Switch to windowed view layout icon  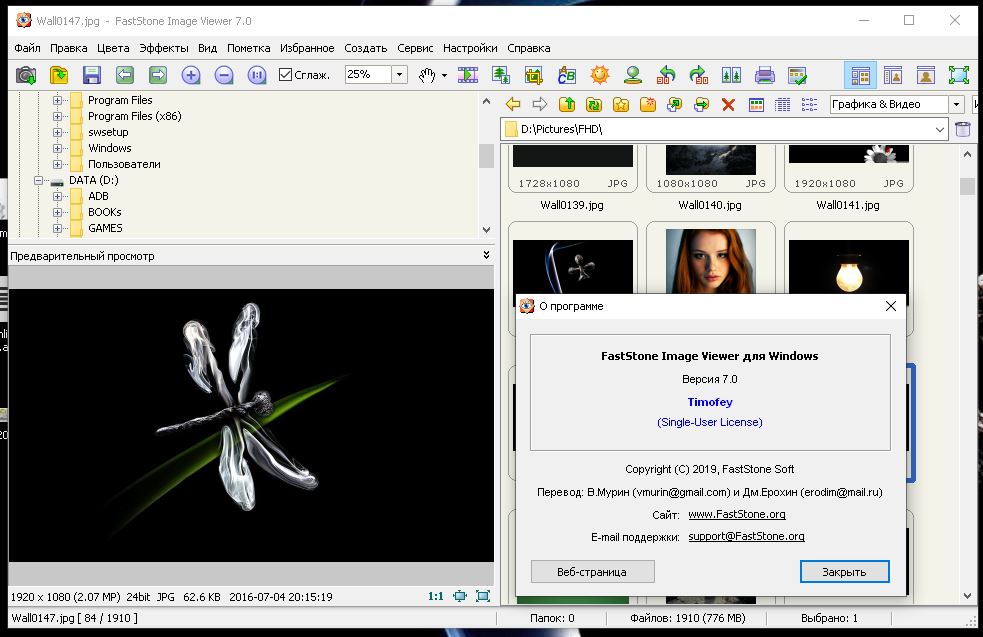pos(893,75)
